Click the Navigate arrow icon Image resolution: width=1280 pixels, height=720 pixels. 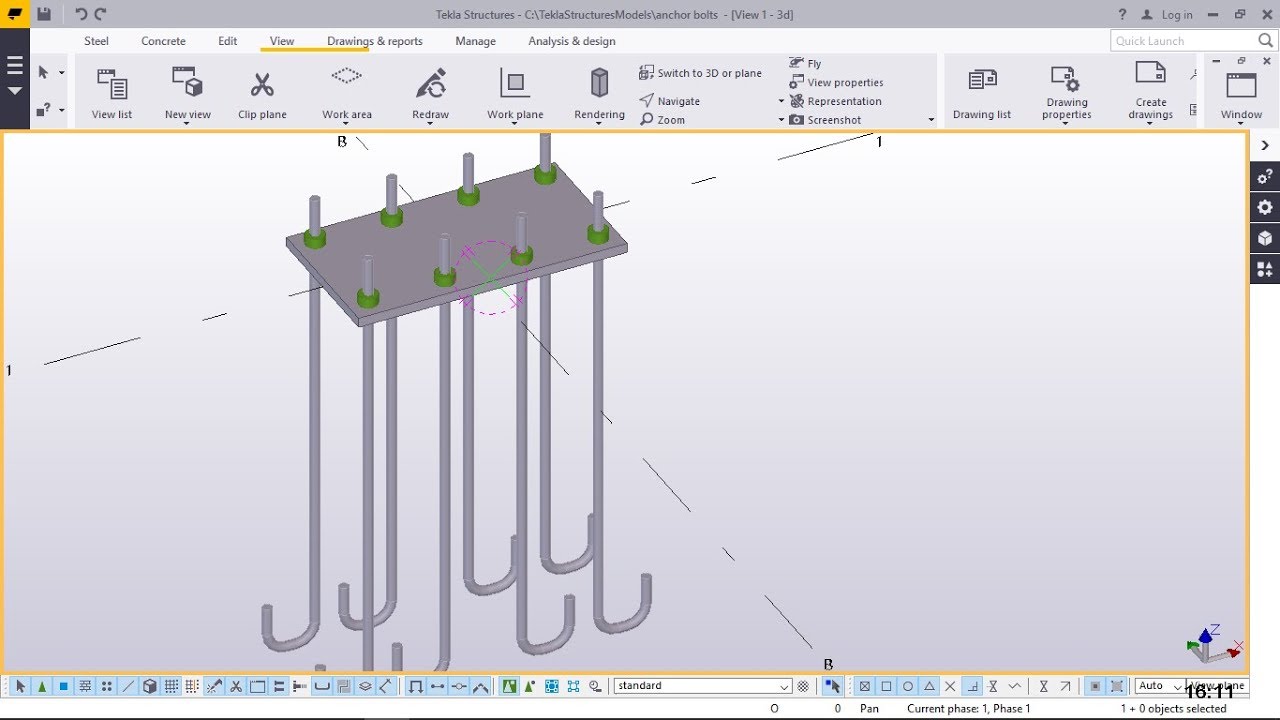point(647,101)
